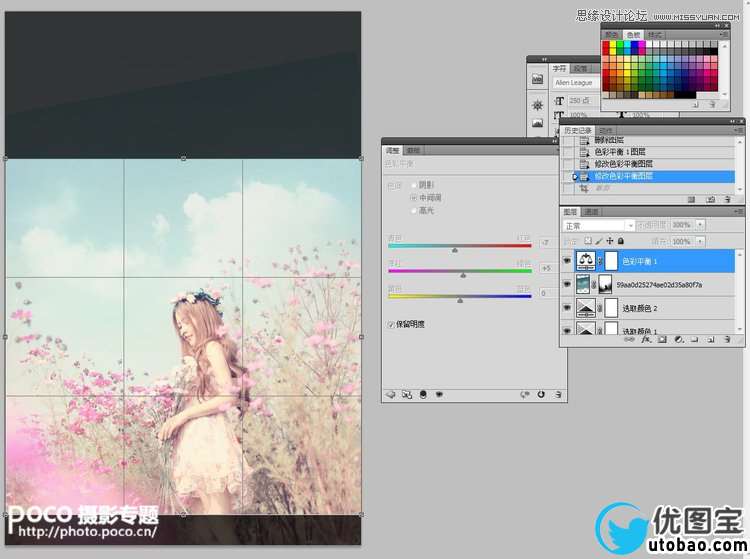
Task: Create new document from state icon in History
Action: (691, 199)
